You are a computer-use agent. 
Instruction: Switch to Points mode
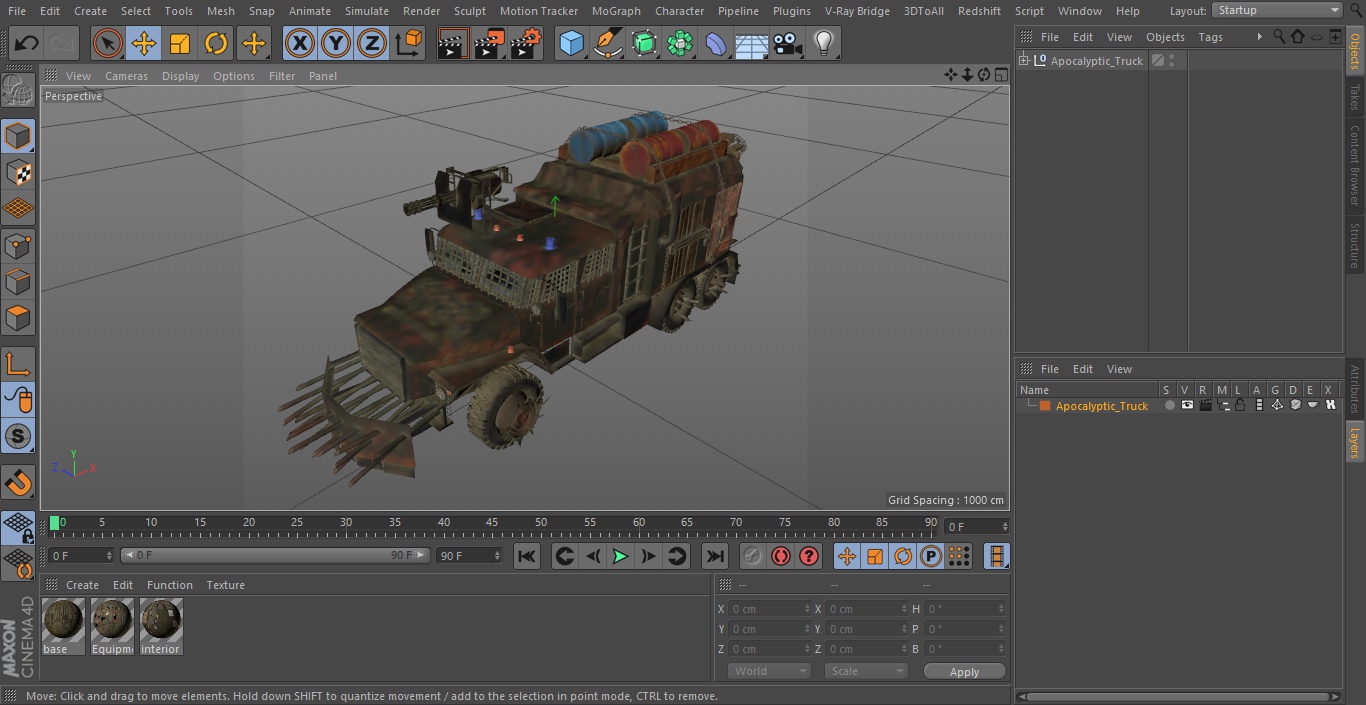pyautogui.click(x=18, y=245)
